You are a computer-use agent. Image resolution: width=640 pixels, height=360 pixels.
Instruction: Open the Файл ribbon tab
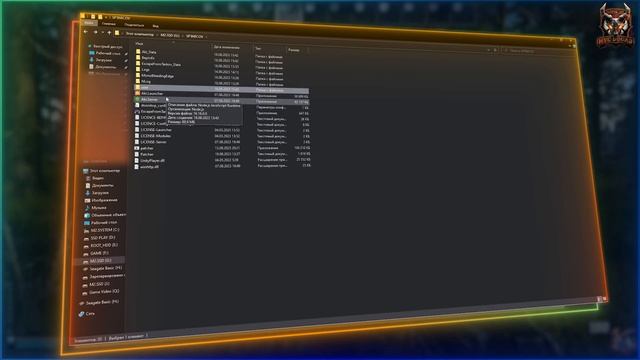89,23
